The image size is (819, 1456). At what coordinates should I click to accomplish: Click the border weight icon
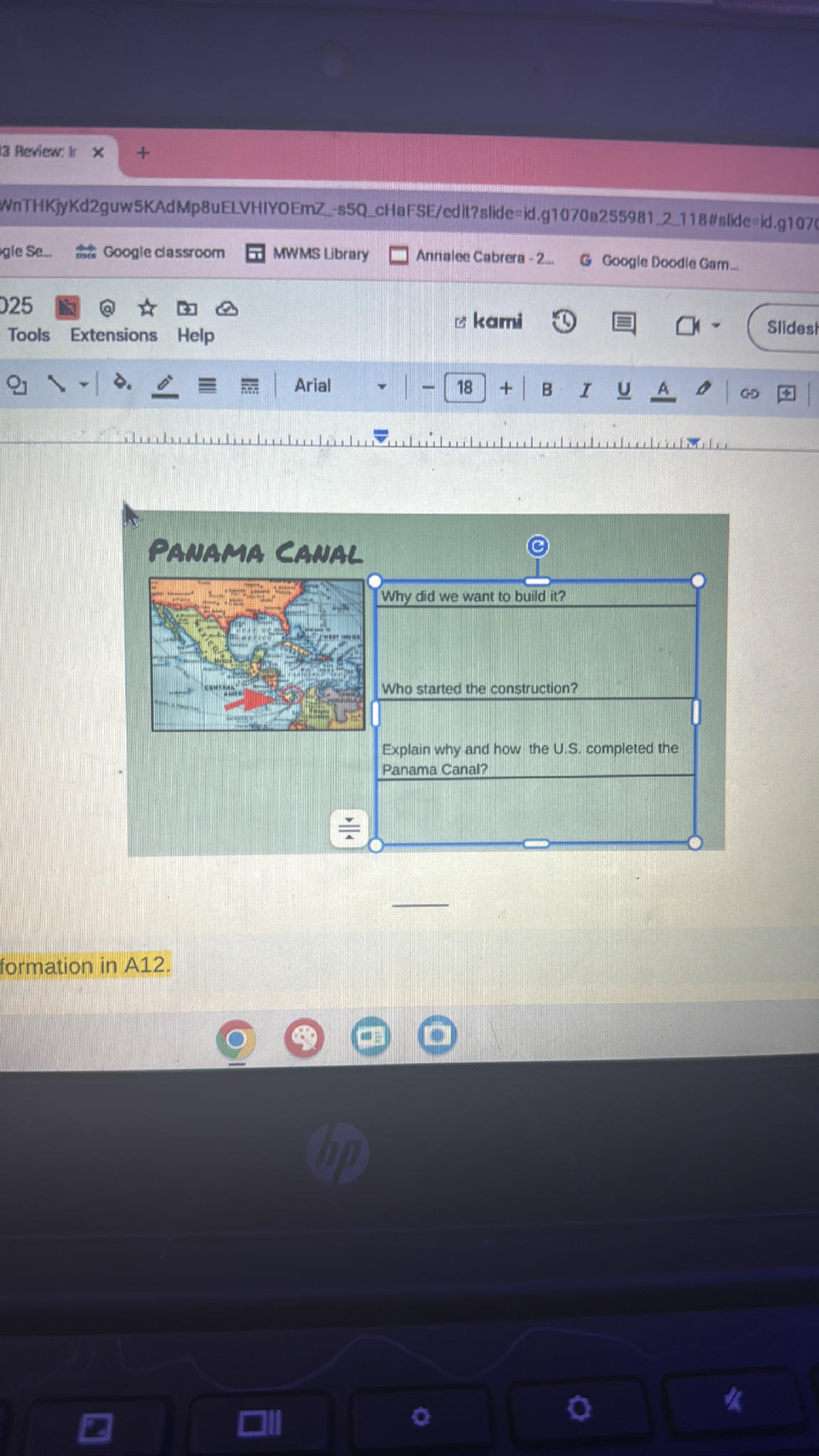(207, 386)
